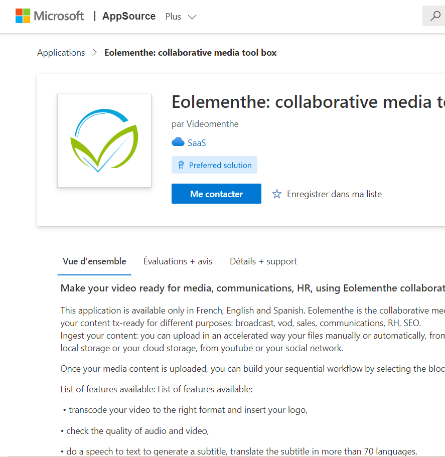Screen dimensions: 445x457
Task: Click text 'Once your media content is uploaded'
Action: point(134,369)
